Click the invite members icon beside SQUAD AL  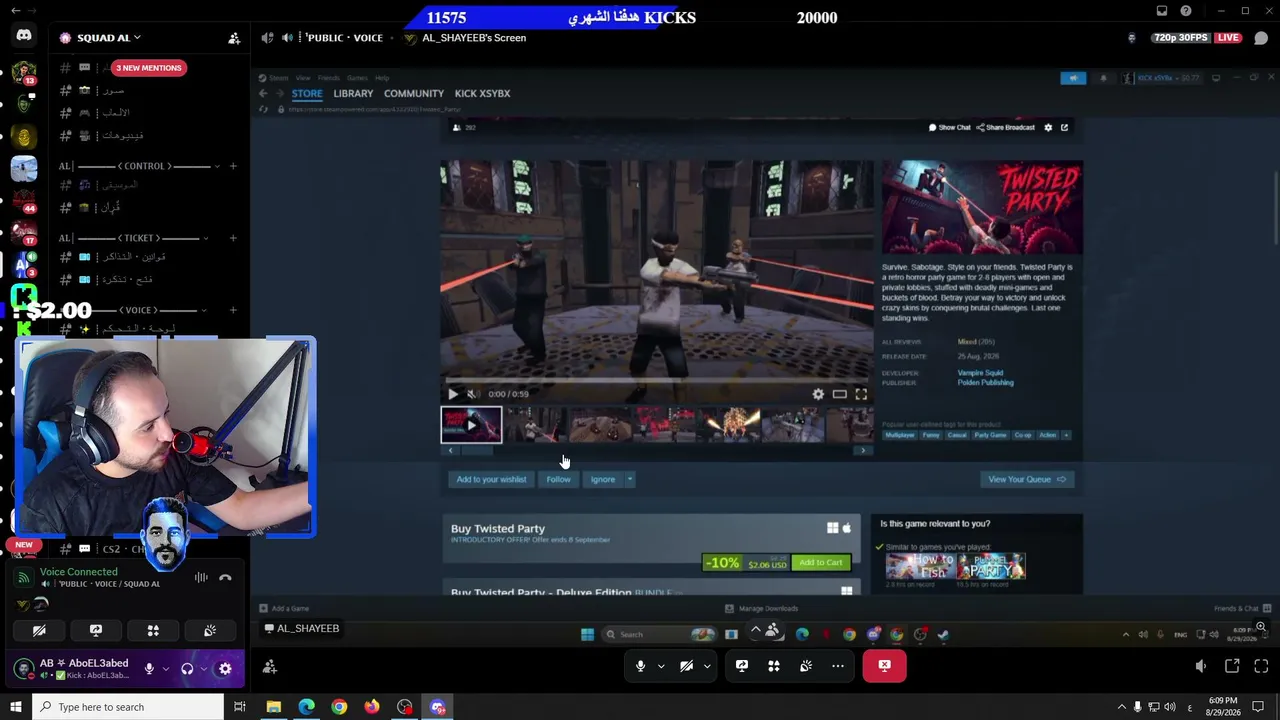click(x=234, y=38)
